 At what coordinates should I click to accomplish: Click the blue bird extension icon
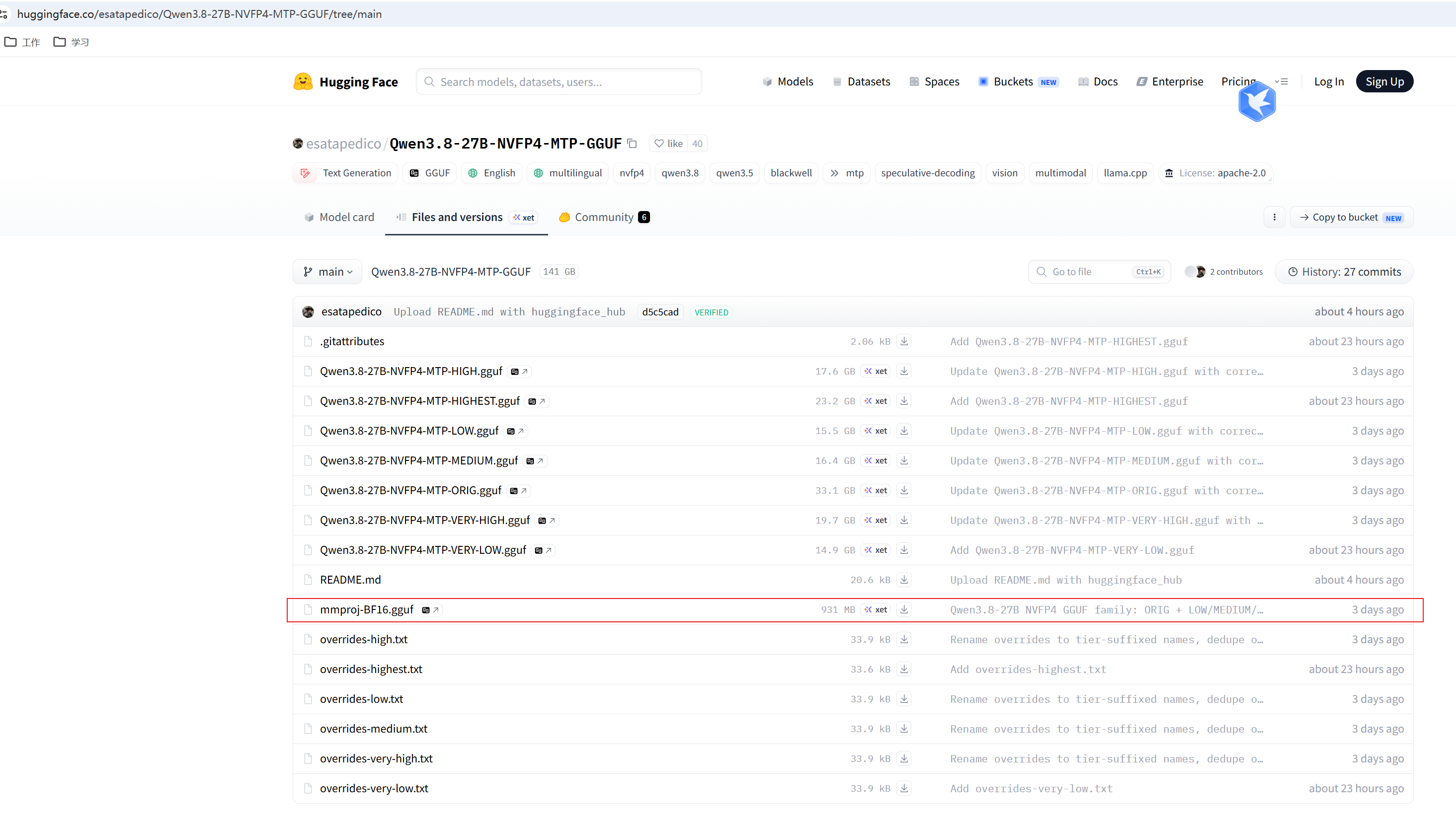(1257, 102)
